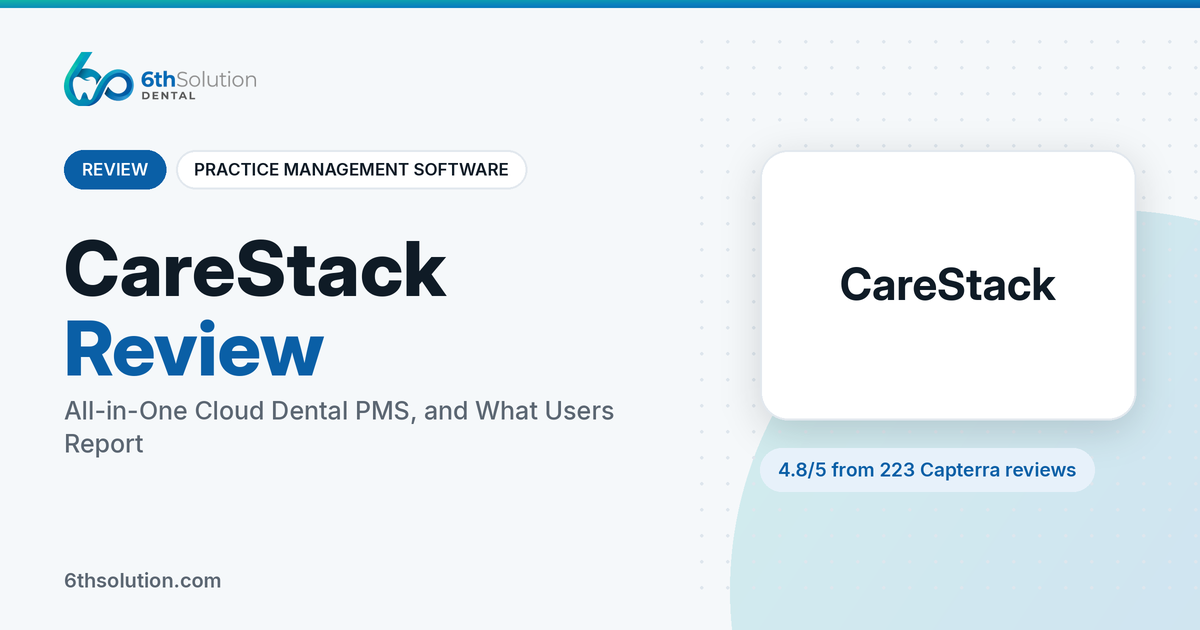Open the CareStack logo card
This screenshot has height=630, width=1200.
point(948,285)
